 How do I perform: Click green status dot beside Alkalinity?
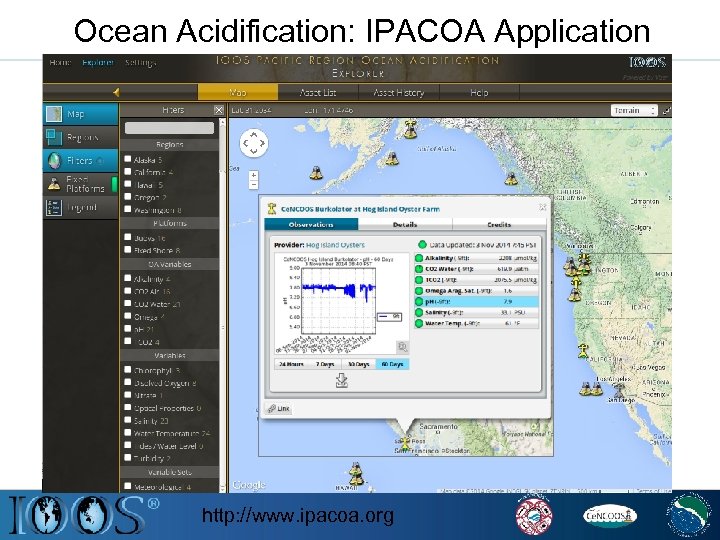pos(419,258)
